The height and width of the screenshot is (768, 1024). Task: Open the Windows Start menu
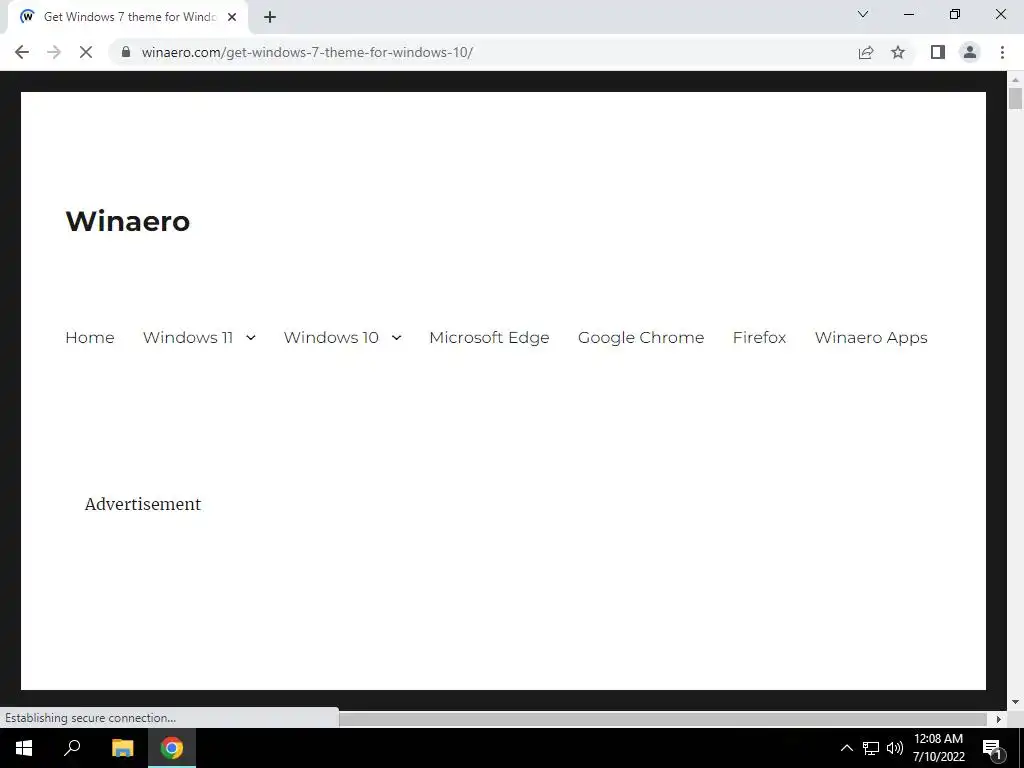[x=24, y=748]
